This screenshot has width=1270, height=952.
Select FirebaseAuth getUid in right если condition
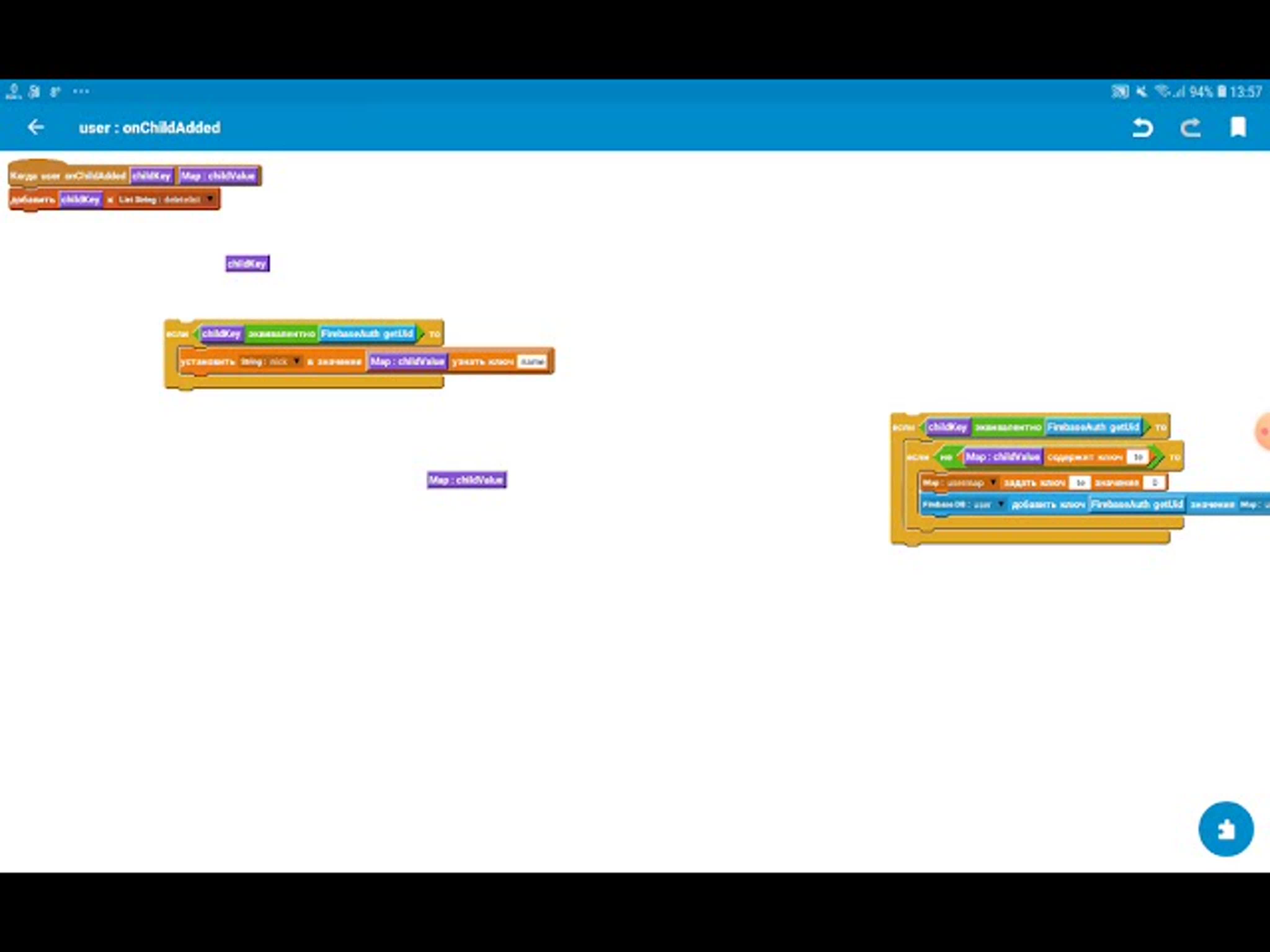tap(1093, 427)
